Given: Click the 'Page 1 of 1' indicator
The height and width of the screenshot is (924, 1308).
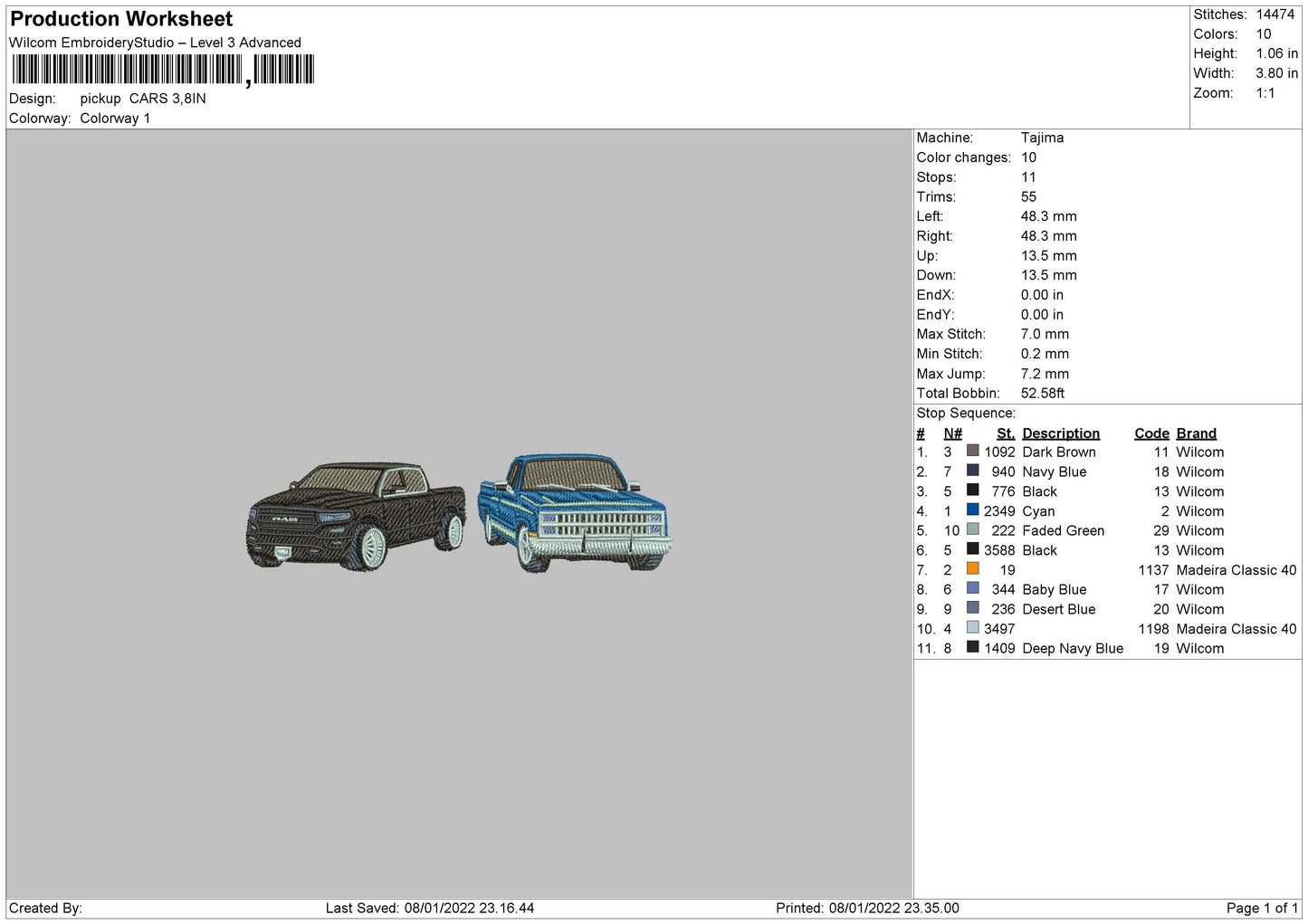Looking at the screenshot, I should [x=1262, y=908].
